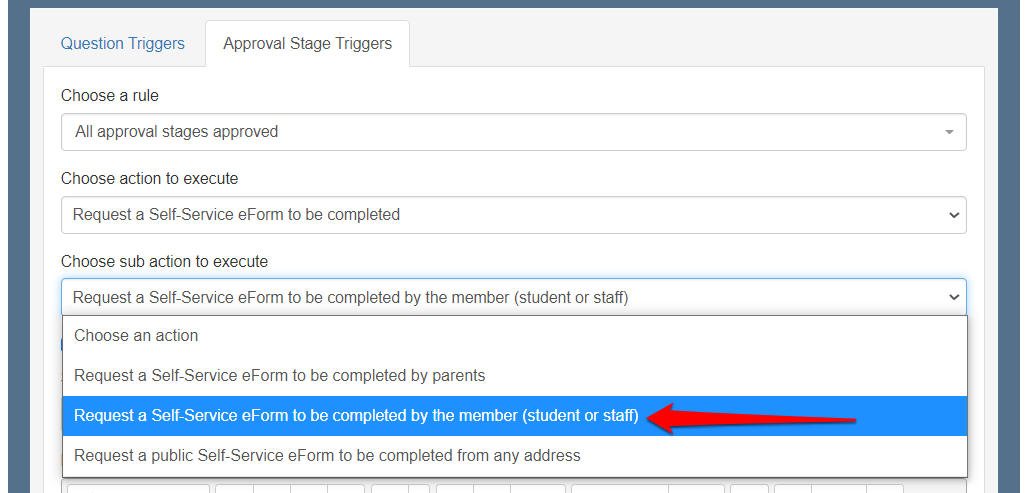Select the public Self-Service eForm 'any address' option
This screenshot has width=1032, height=493.
coord(327,456)
